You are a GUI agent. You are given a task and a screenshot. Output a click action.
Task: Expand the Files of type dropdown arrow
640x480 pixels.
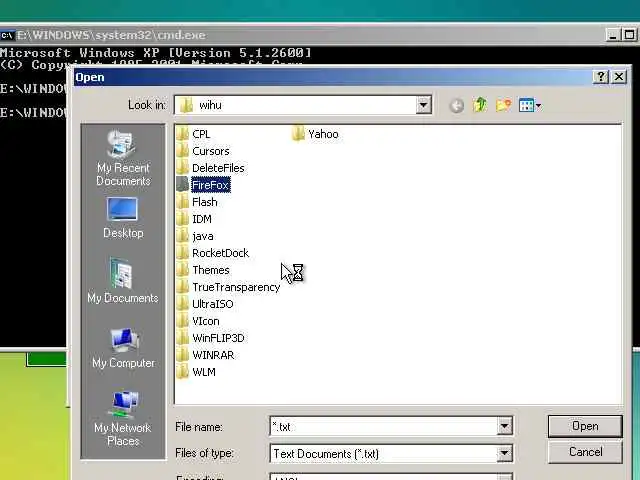(x=504, y=453)
